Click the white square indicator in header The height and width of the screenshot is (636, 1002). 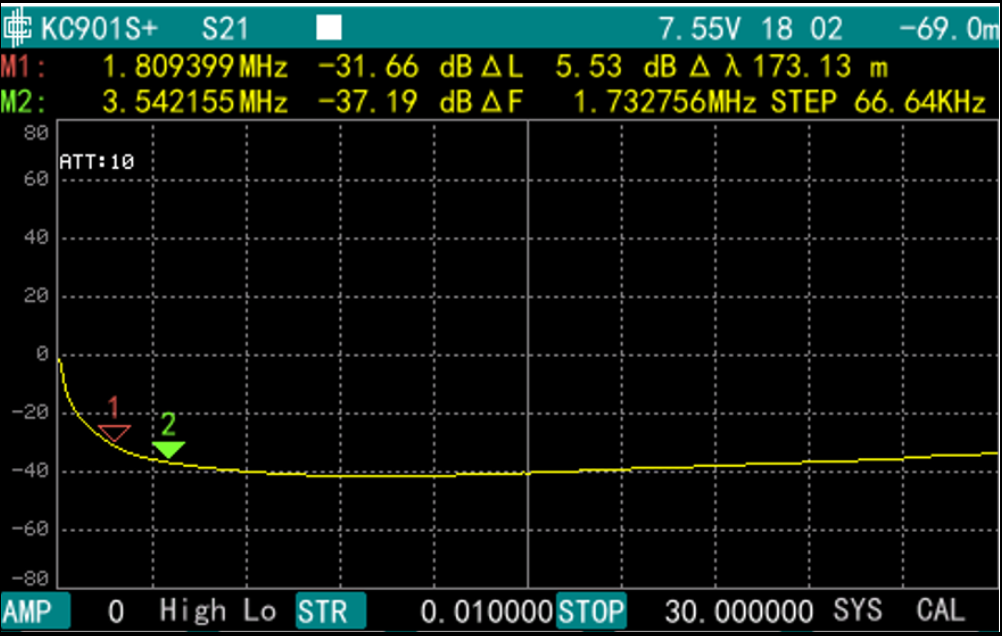(329, 28)
